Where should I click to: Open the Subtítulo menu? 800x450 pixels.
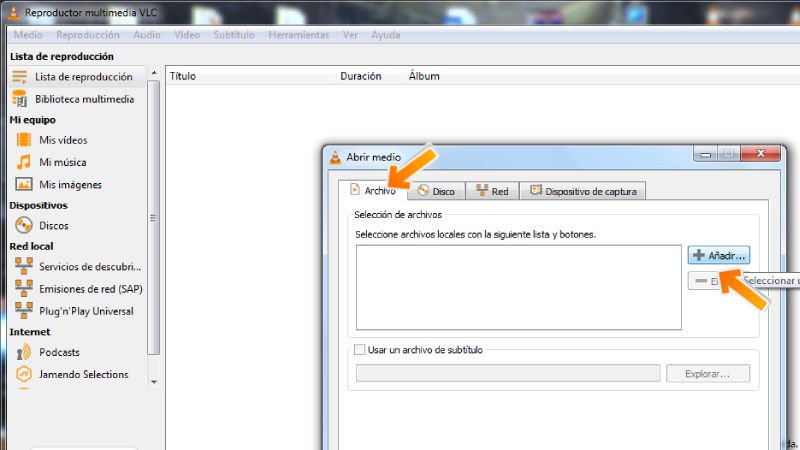coord(234,35)
